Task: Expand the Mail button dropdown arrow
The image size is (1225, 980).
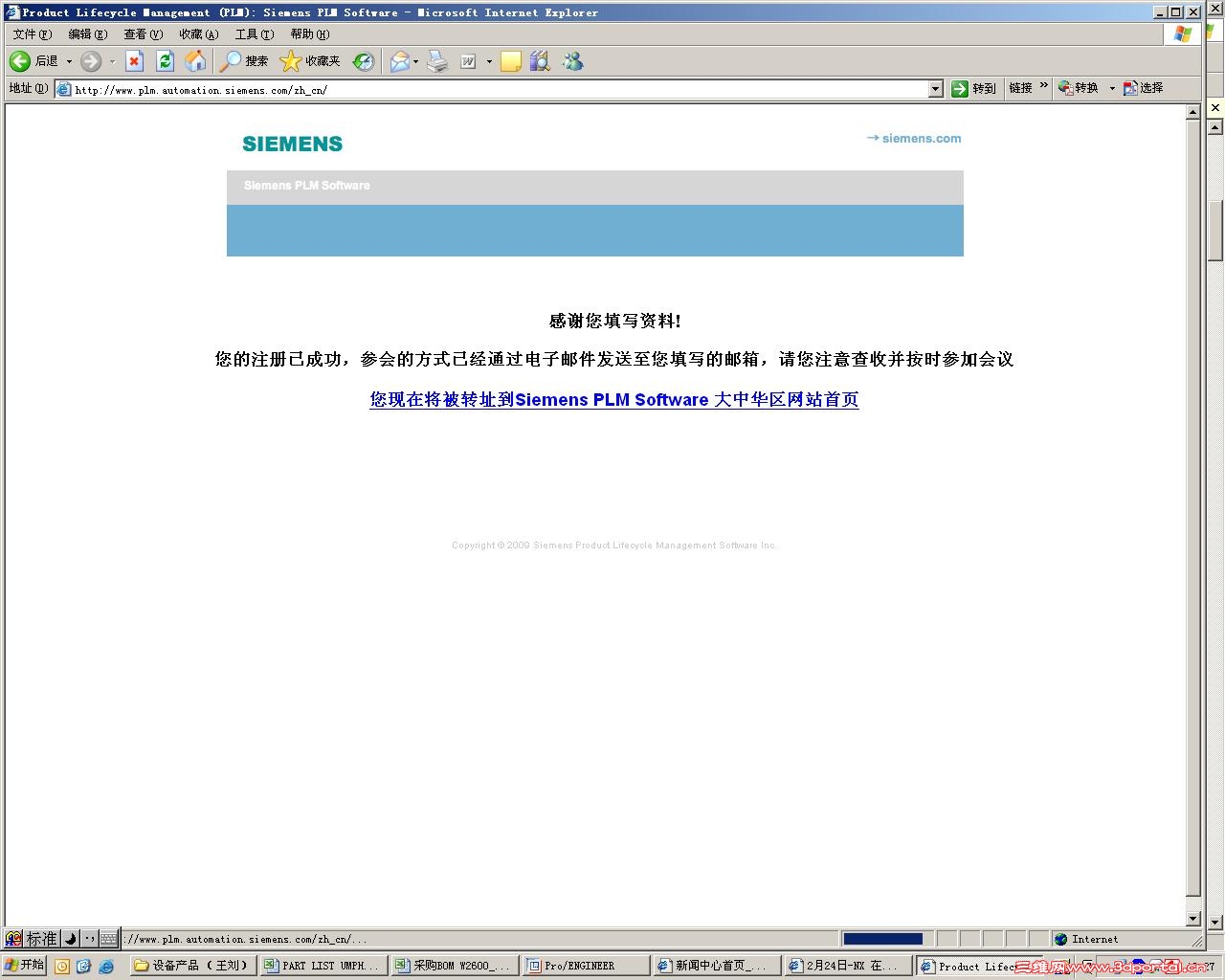Action: point(415,62)
